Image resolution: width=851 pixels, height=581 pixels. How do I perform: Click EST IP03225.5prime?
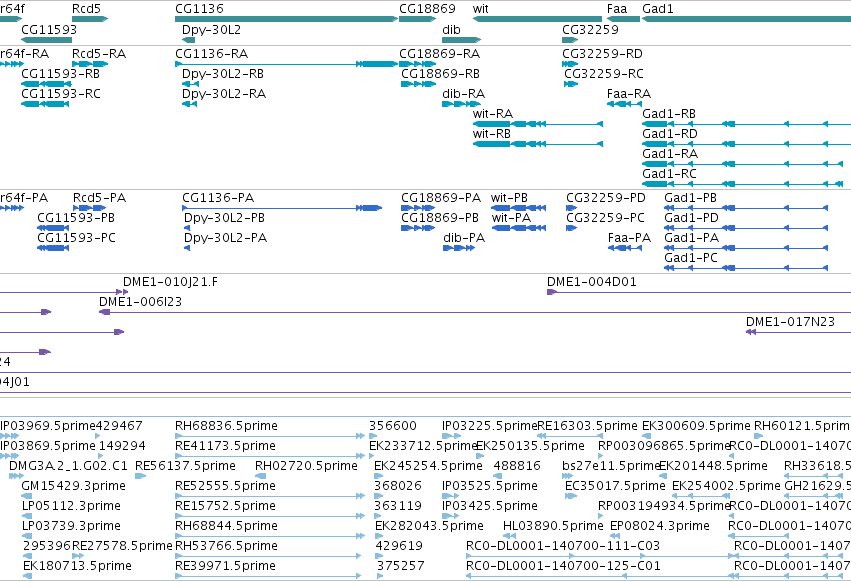(451, 436)
